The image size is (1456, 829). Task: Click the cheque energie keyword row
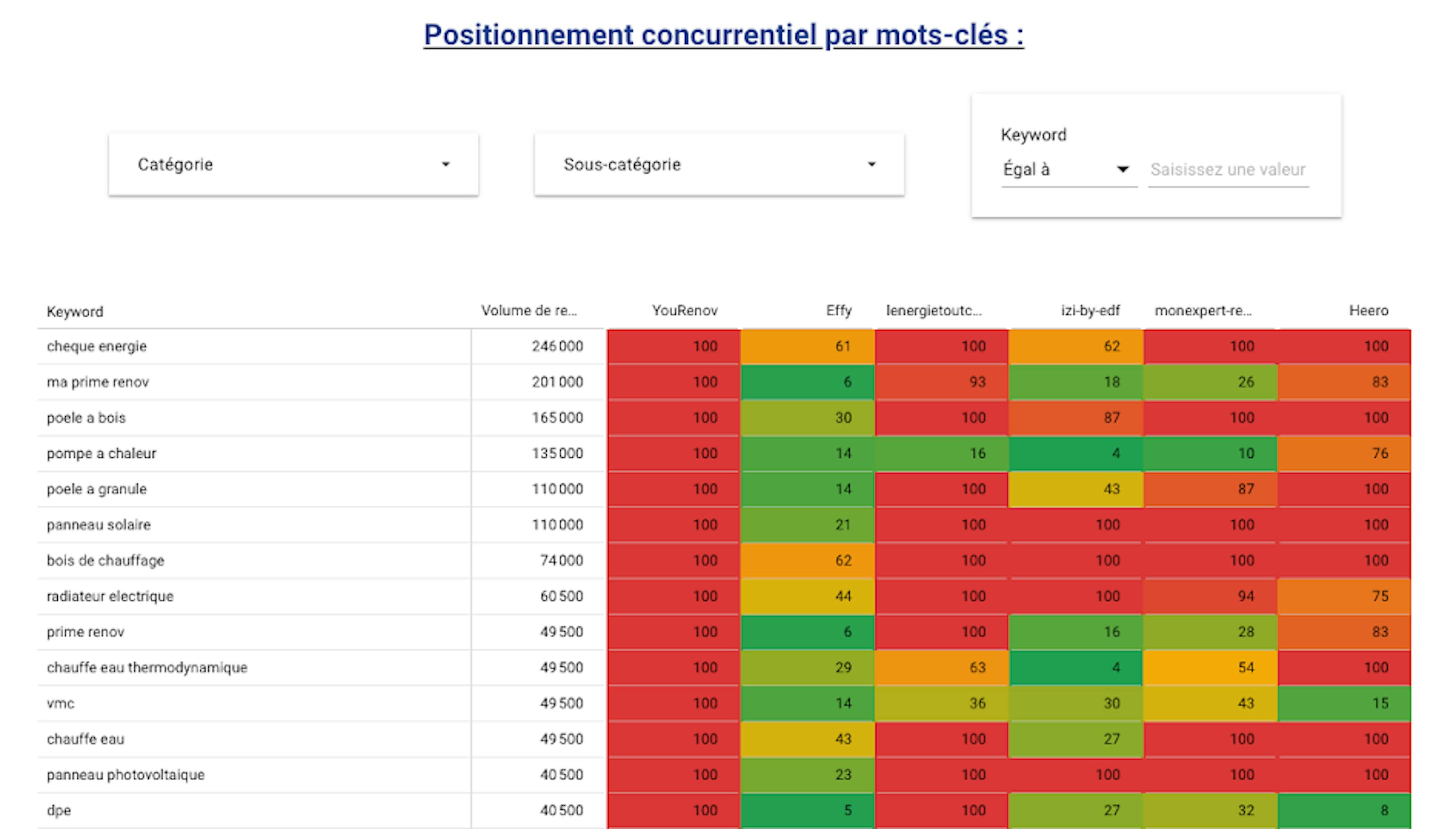pyautogui.click(x=97, y=346)
